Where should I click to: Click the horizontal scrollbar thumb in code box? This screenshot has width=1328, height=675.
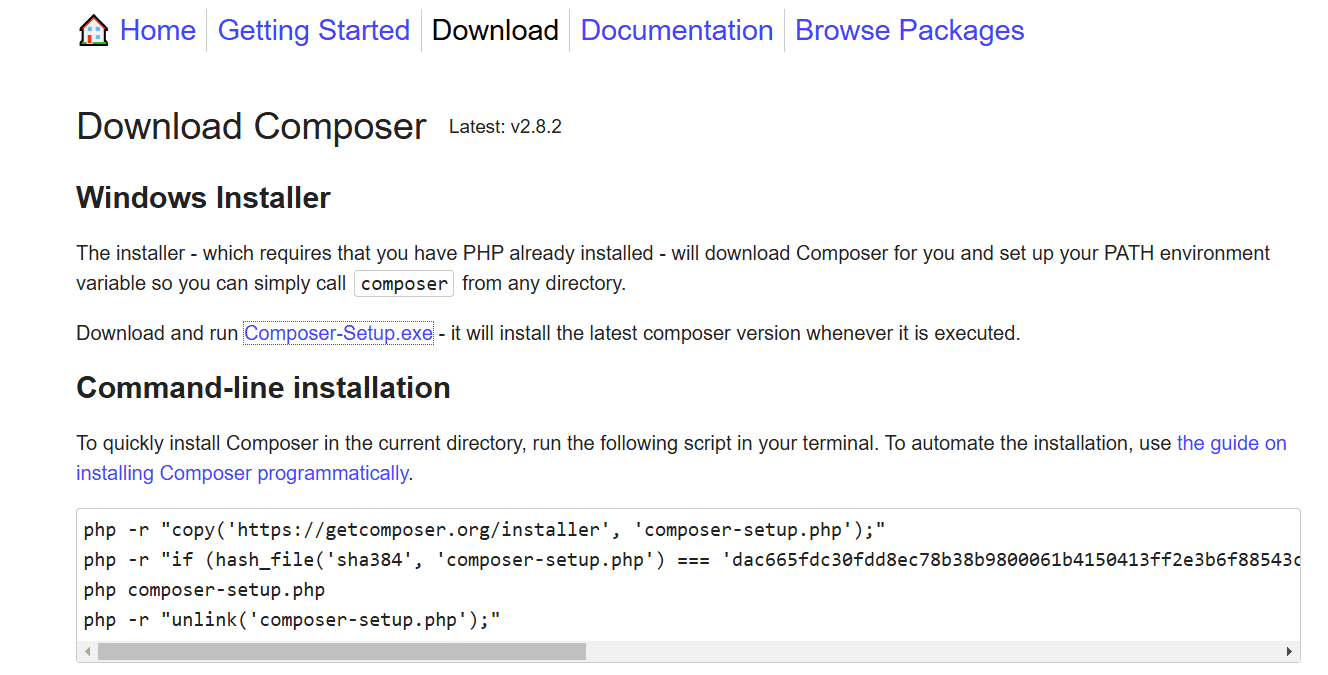coord(341,652)
